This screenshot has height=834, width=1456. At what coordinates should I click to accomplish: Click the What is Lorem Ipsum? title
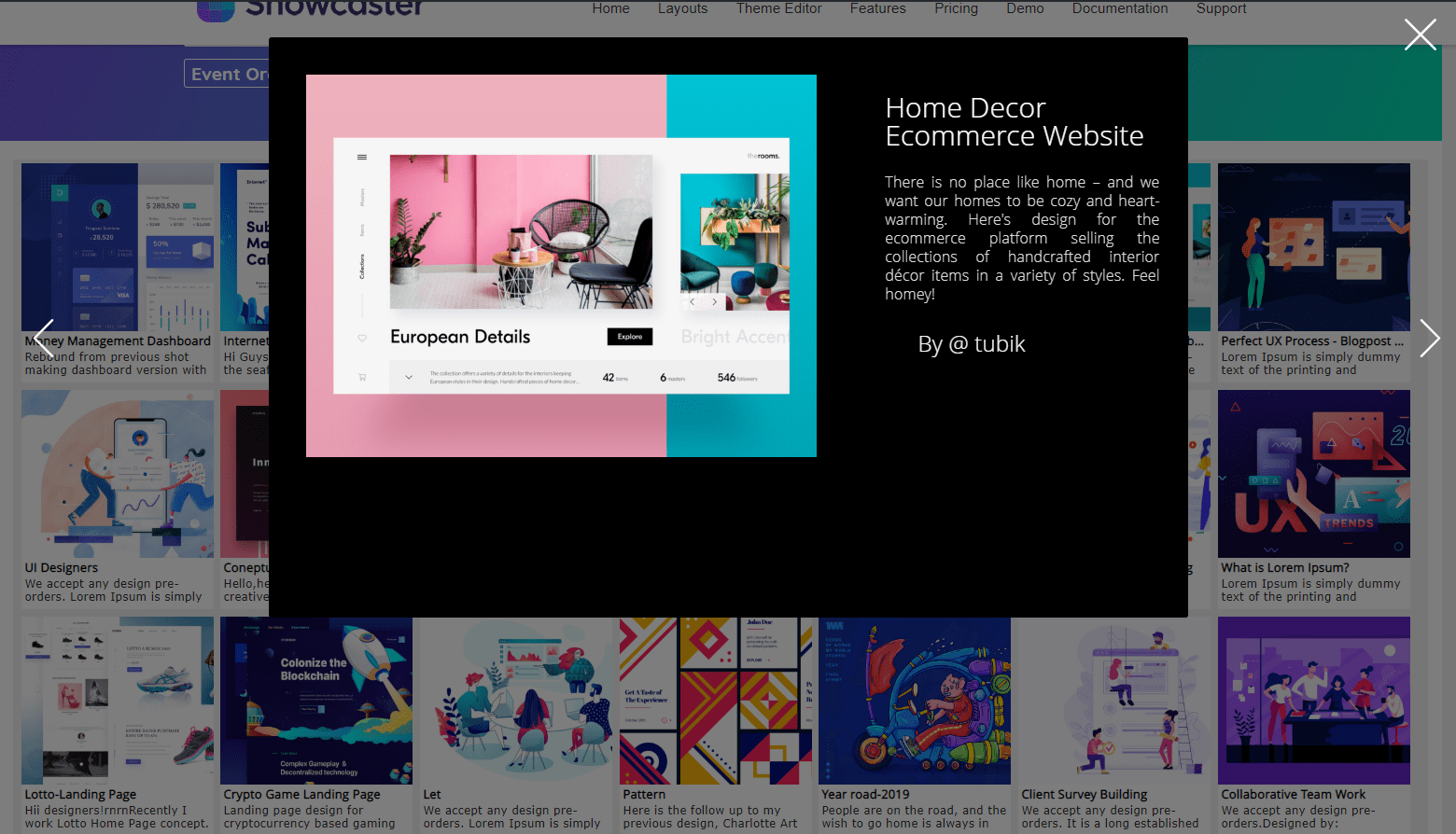[1285, 568]
